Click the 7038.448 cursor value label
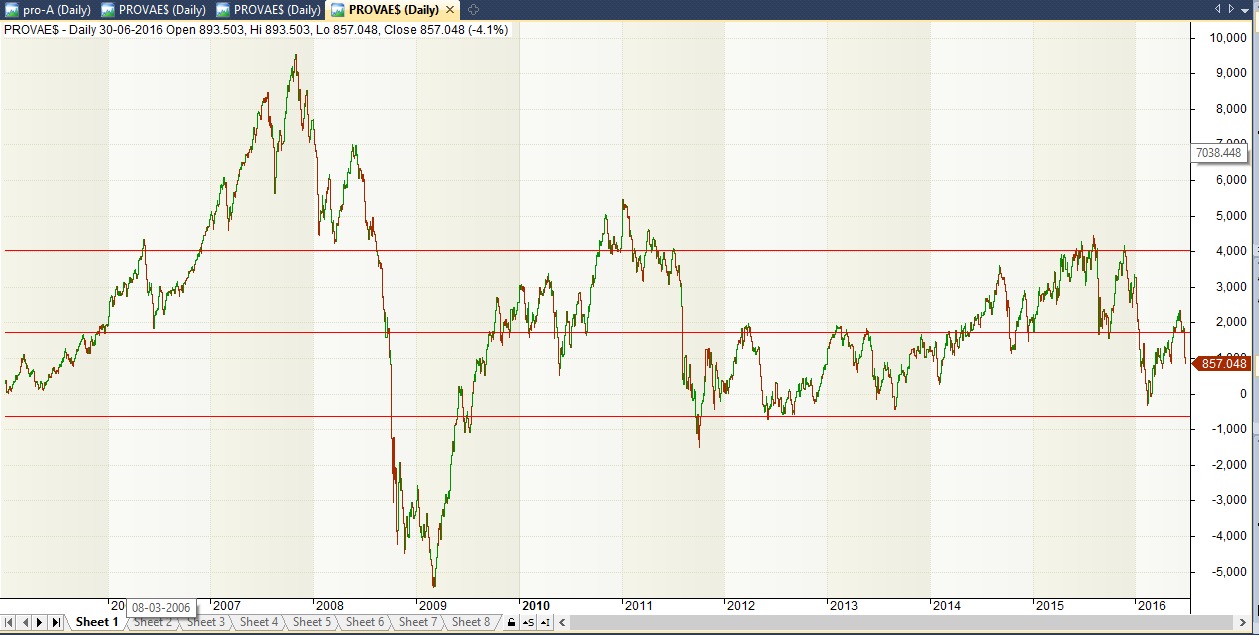This screenshot has width=1259, height=635. coord(1221,153)
